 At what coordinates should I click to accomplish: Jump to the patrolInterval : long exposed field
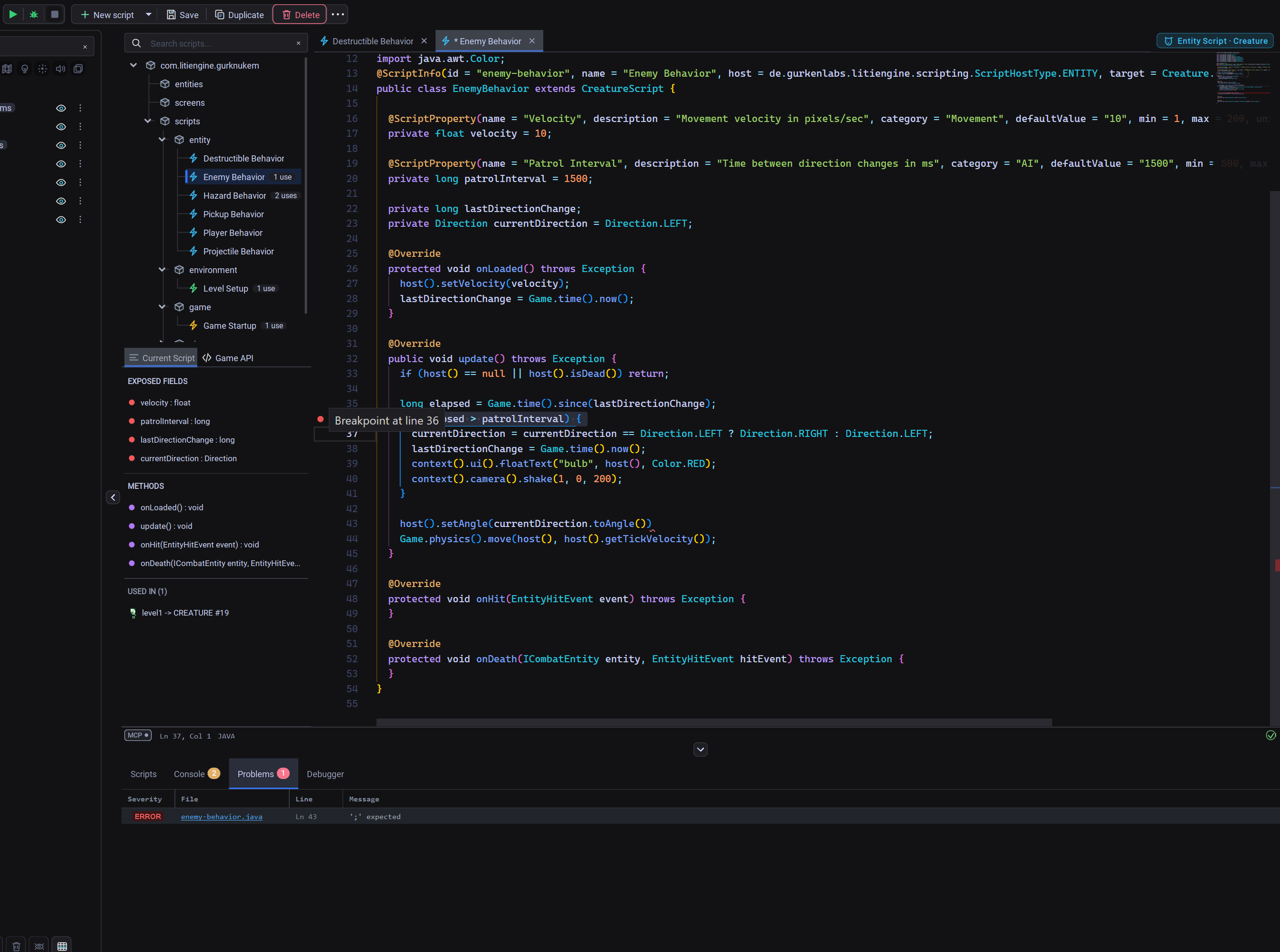(x=175, y=421)
